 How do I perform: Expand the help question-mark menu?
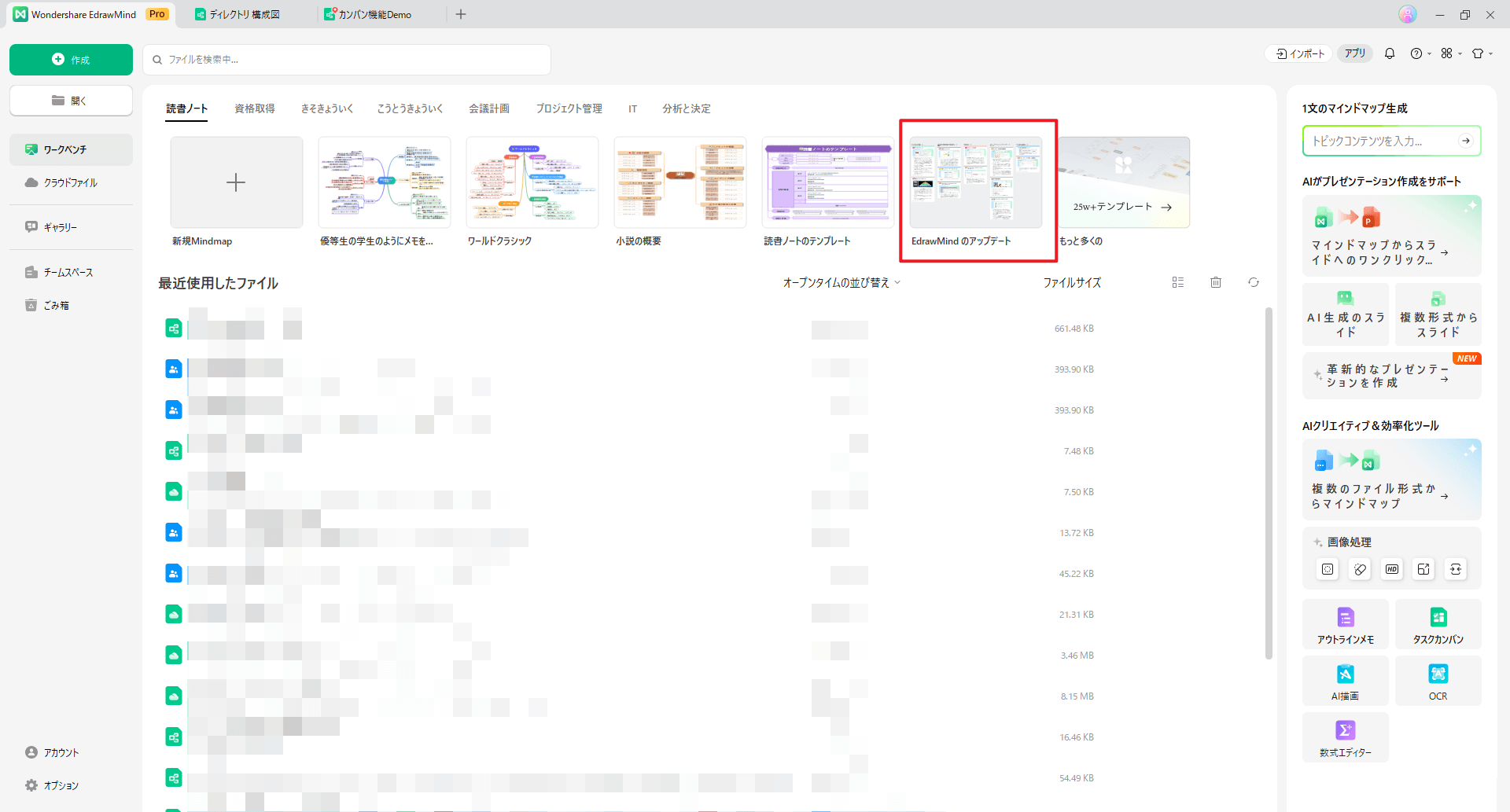click(x=1420, y=53)
